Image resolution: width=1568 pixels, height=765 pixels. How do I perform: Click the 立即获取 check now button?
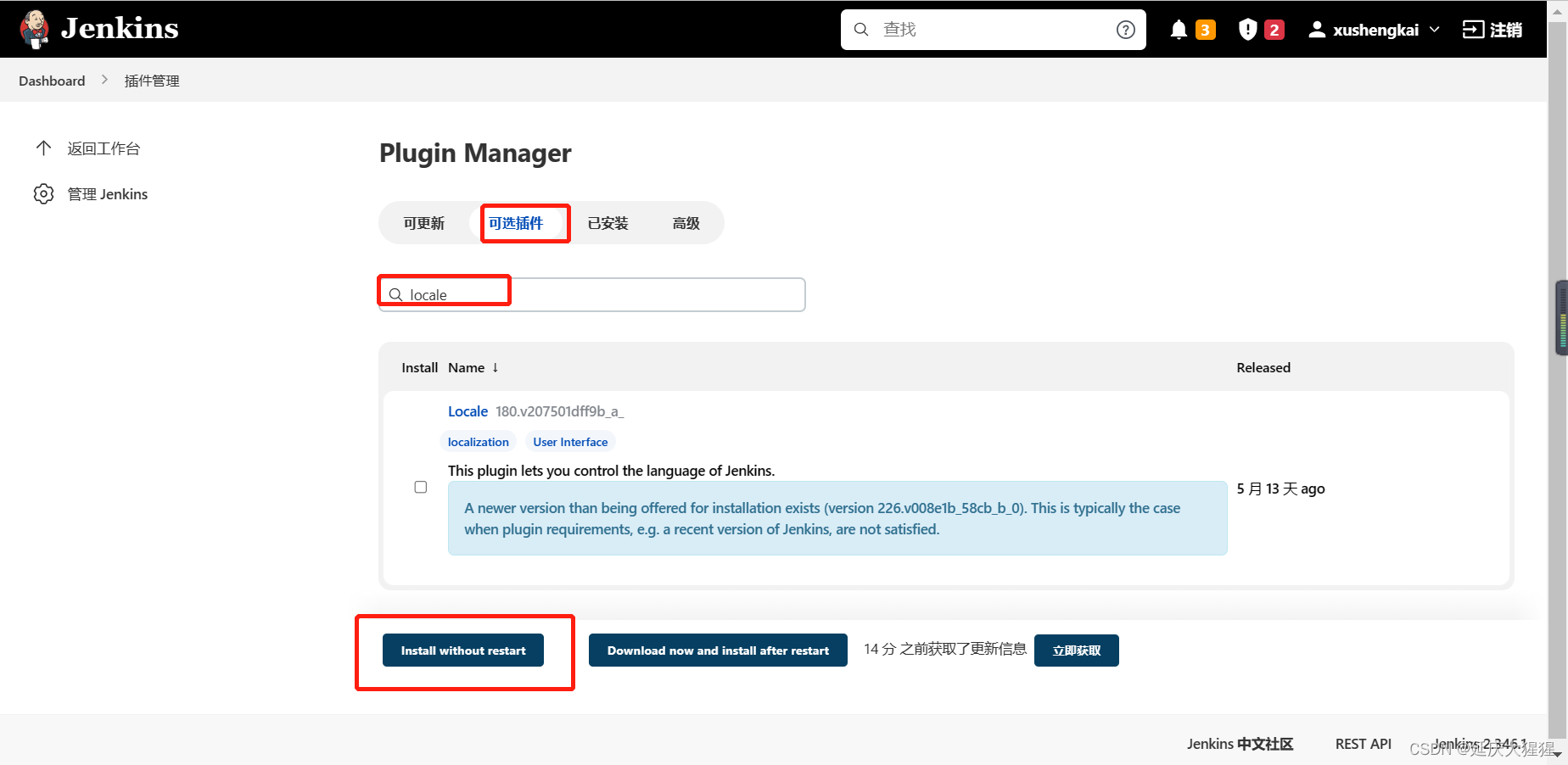(x=1077, y=651)
